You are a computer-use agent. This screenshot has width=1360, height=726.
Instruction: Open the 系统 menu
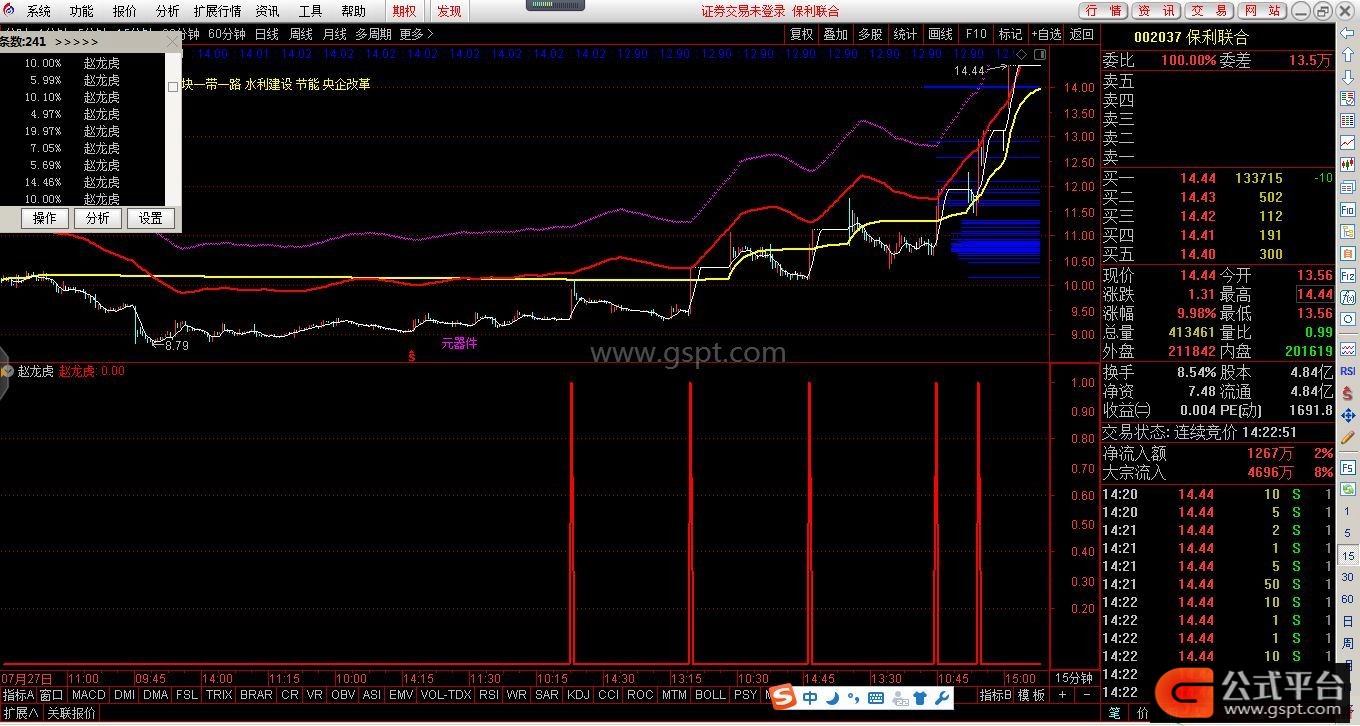38,11
